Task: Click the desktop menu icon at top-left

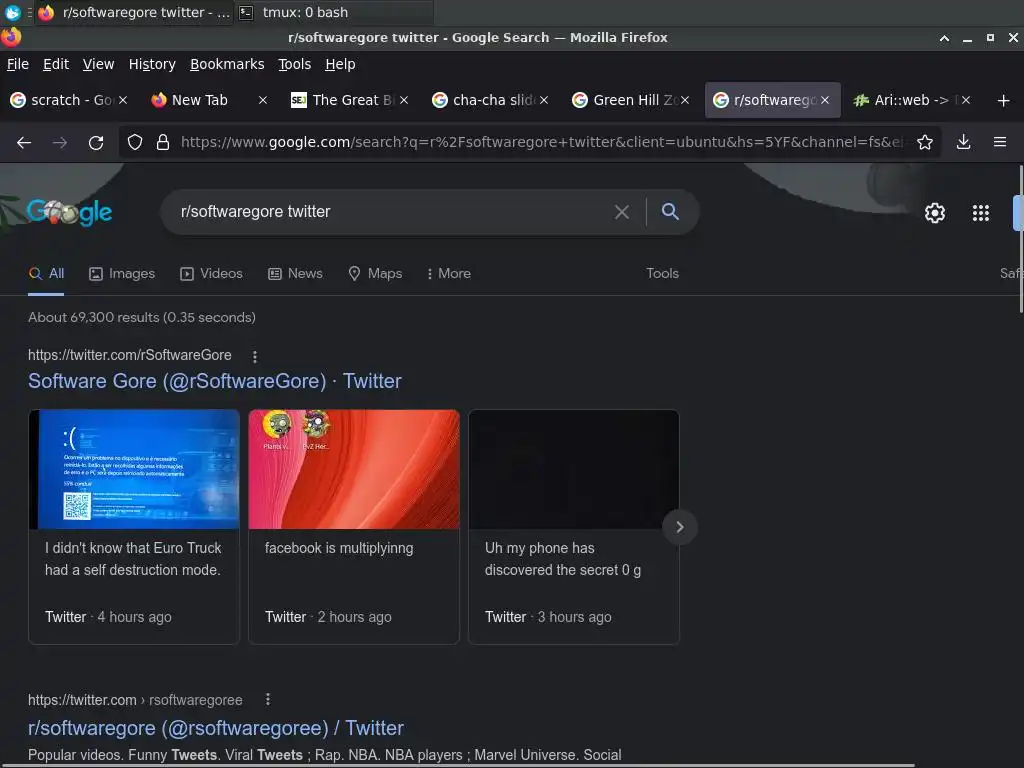Action: coord(12,12)
